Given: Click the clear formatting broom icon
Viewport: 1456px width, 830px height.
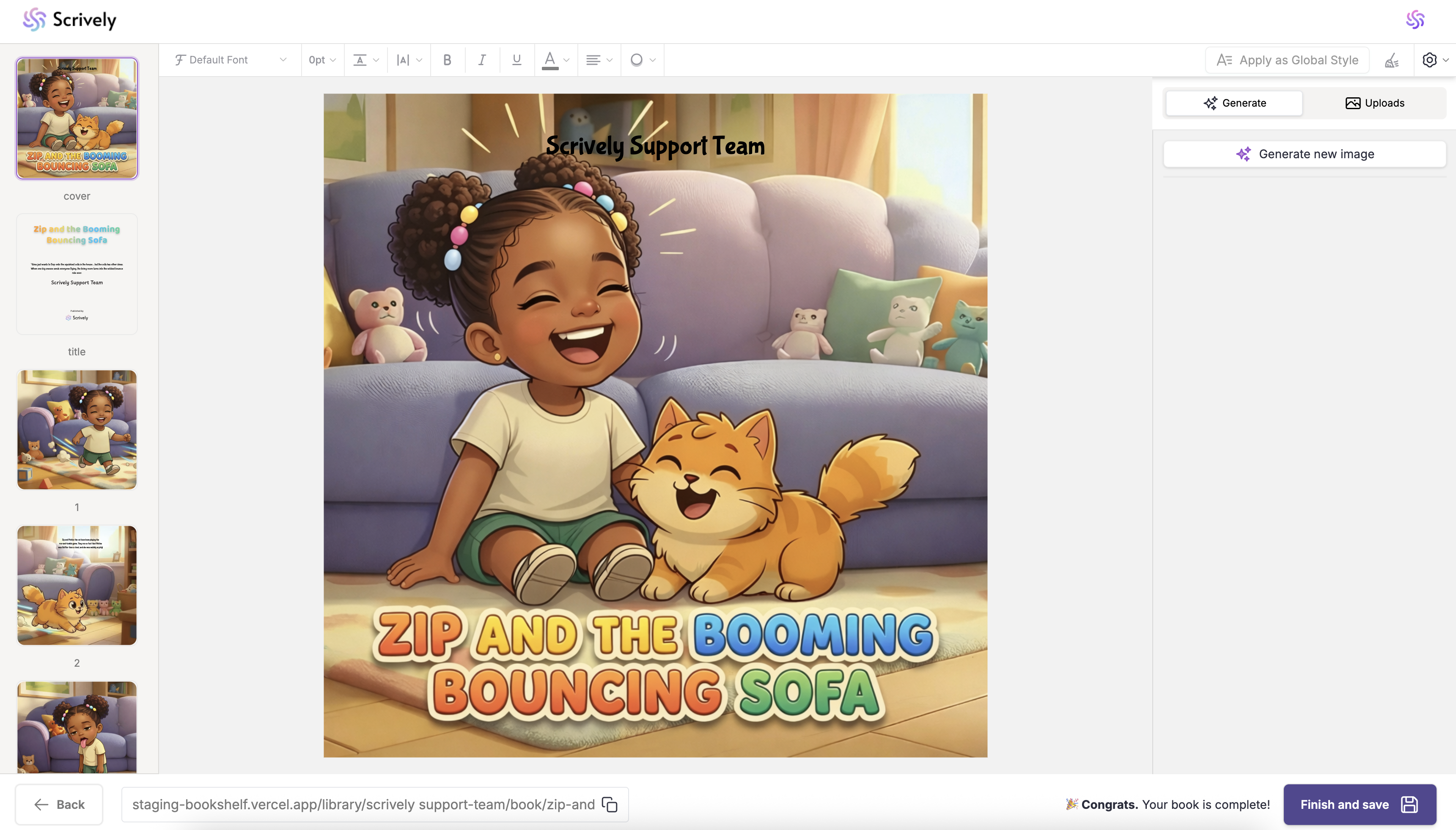Looking at the screenshot, I should [1392, 60].
